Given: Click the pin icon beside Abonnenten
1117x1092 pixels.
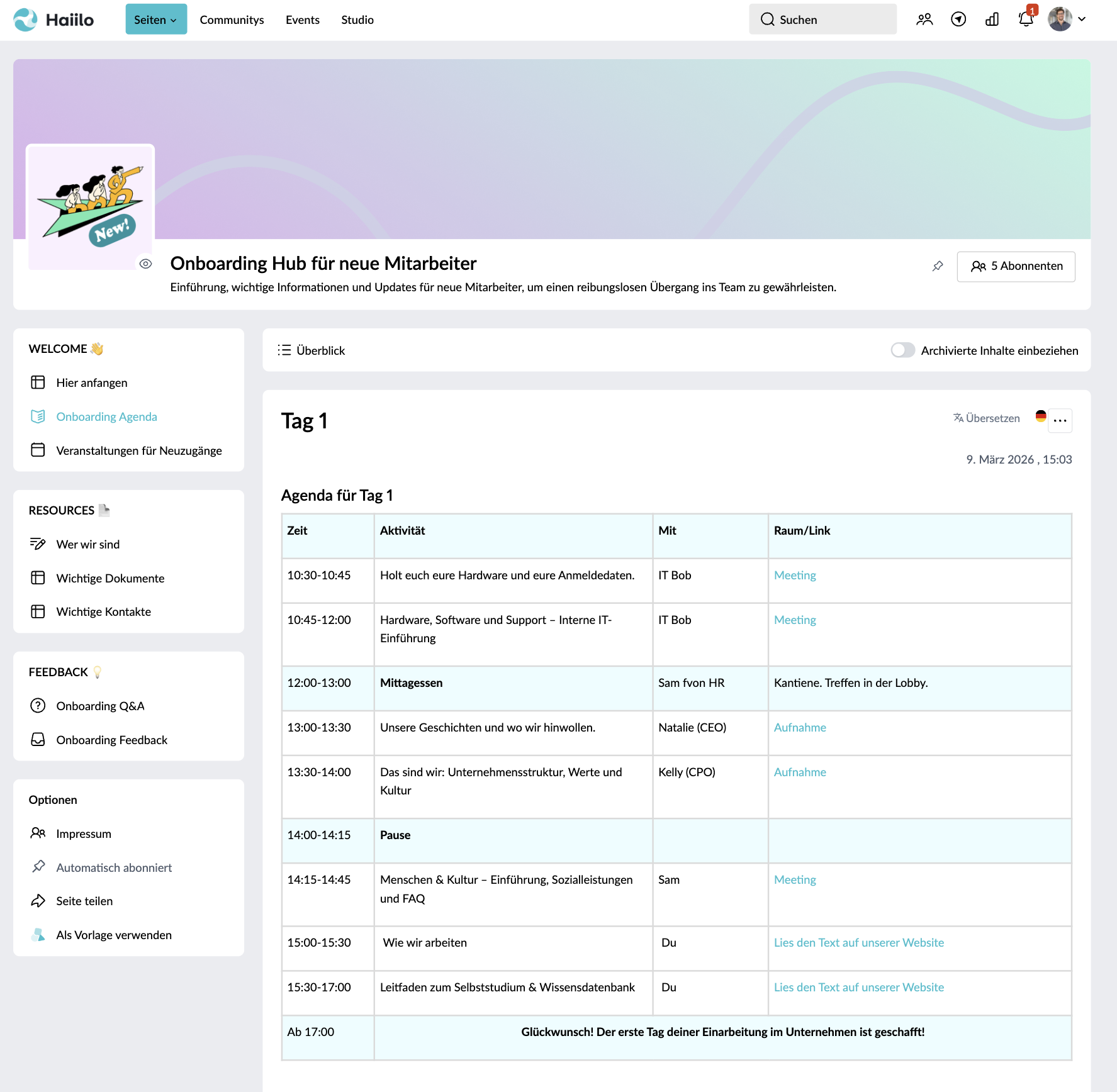Looking at the screenshot, I should [x=938, y=266].
